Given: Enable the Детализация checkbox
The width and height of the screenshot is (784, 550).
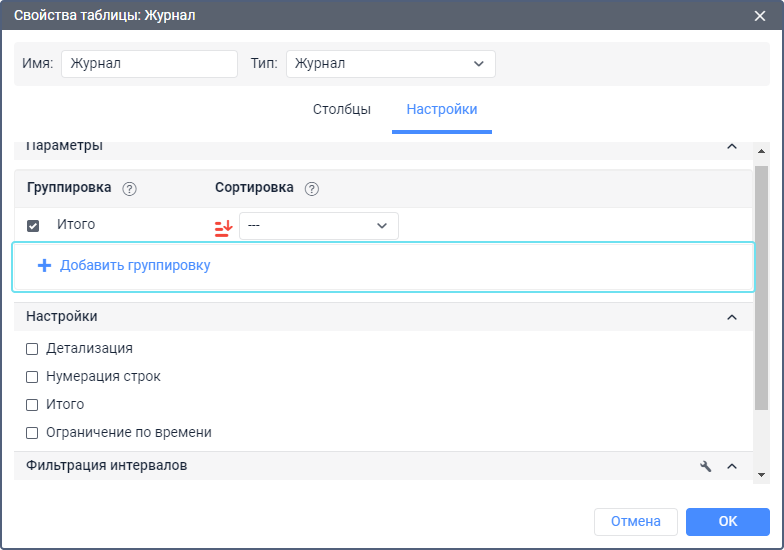Looking at the screenshot, I should point(32,349).
